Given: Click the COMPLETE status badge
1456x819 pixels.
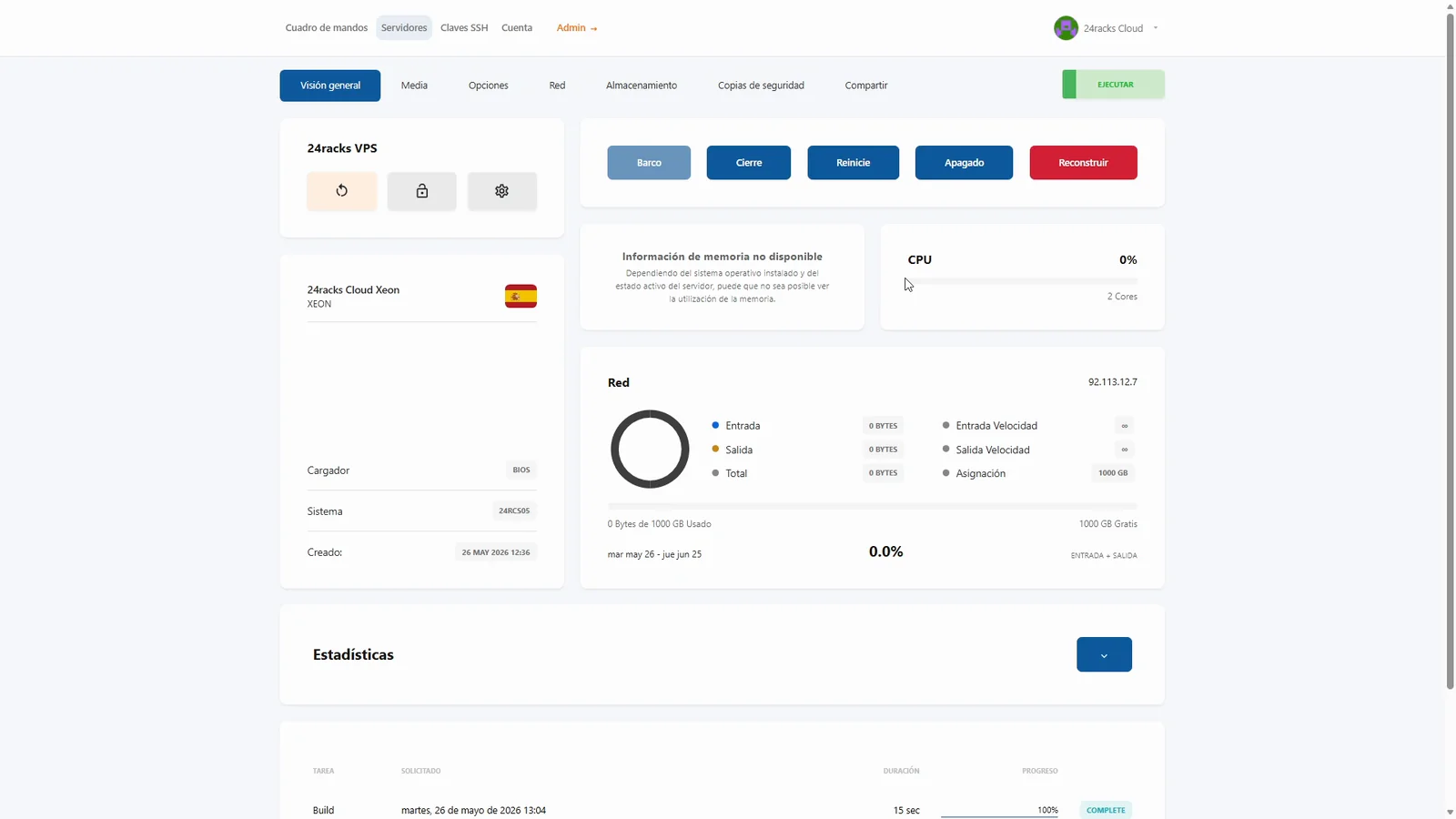Looking at the screenshot, I should pos(1106,810).
